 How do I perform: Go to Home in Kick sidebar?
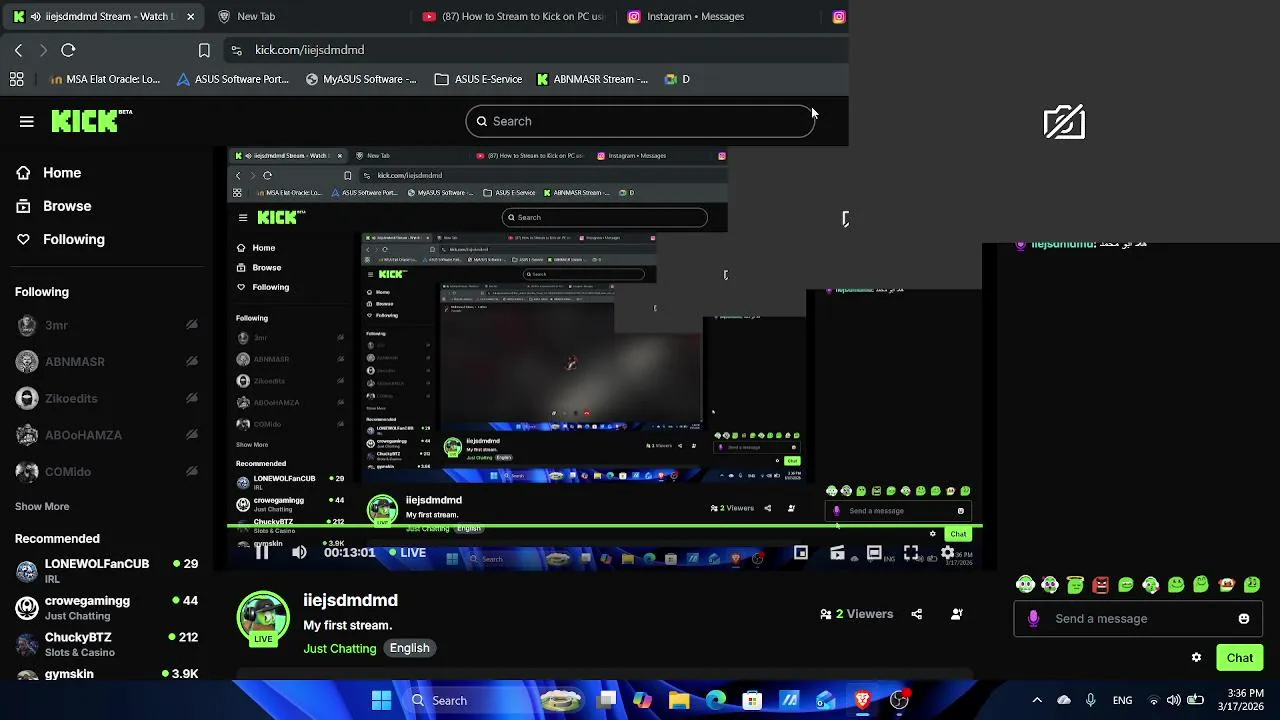click(49, 173)
